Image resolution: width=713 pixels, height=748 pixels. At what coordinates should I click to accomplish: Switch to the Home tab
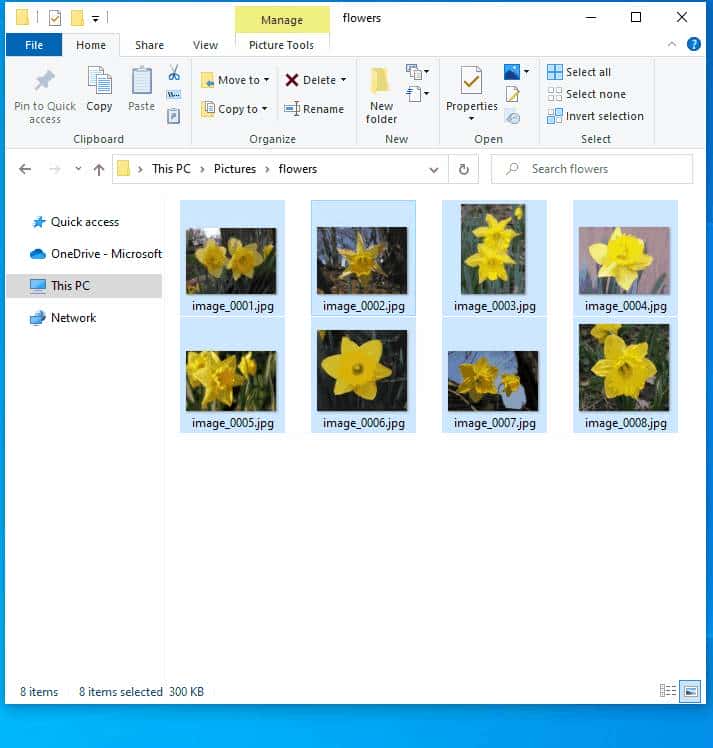tap(91, 45)
